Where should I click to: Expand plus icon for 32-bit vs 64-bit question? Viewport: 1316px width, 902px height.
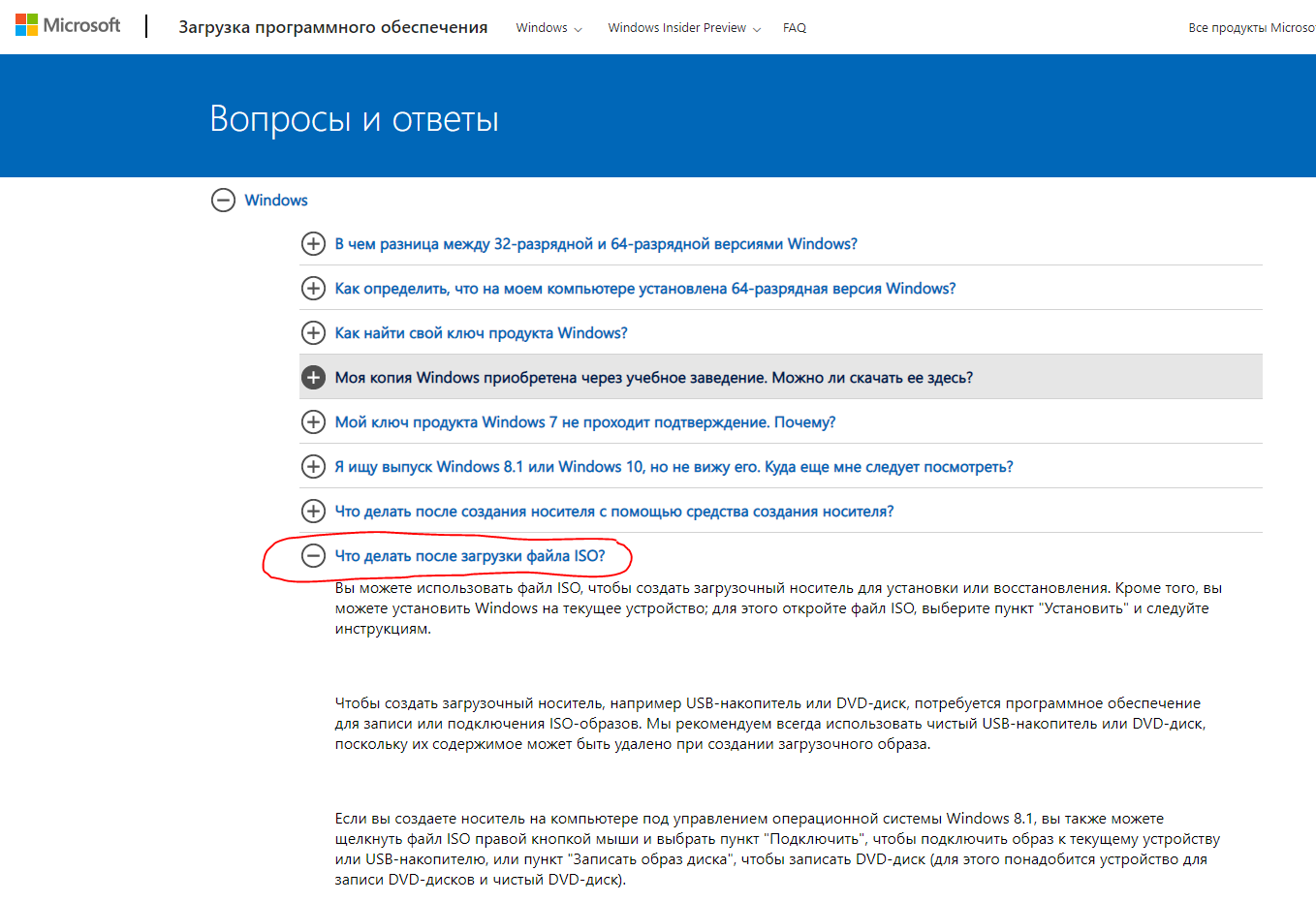313,244
